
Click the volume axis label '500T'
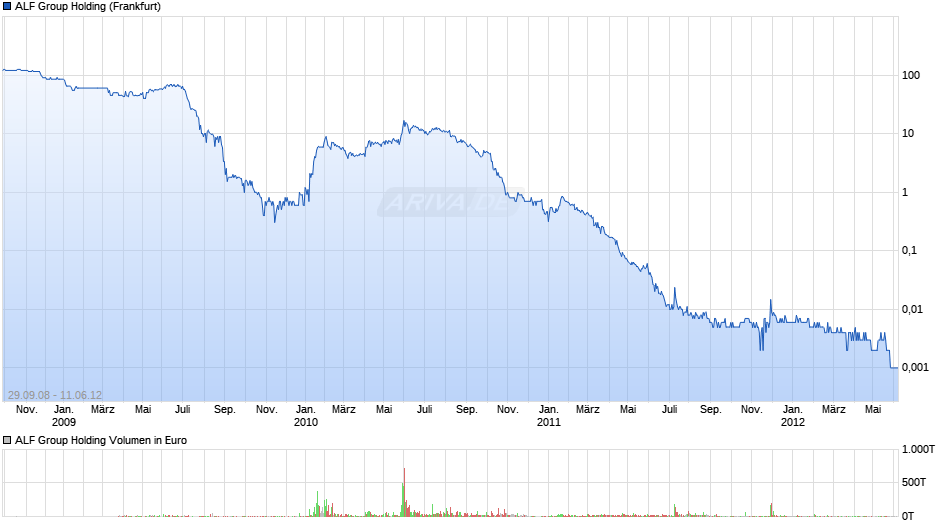[914, 482]
